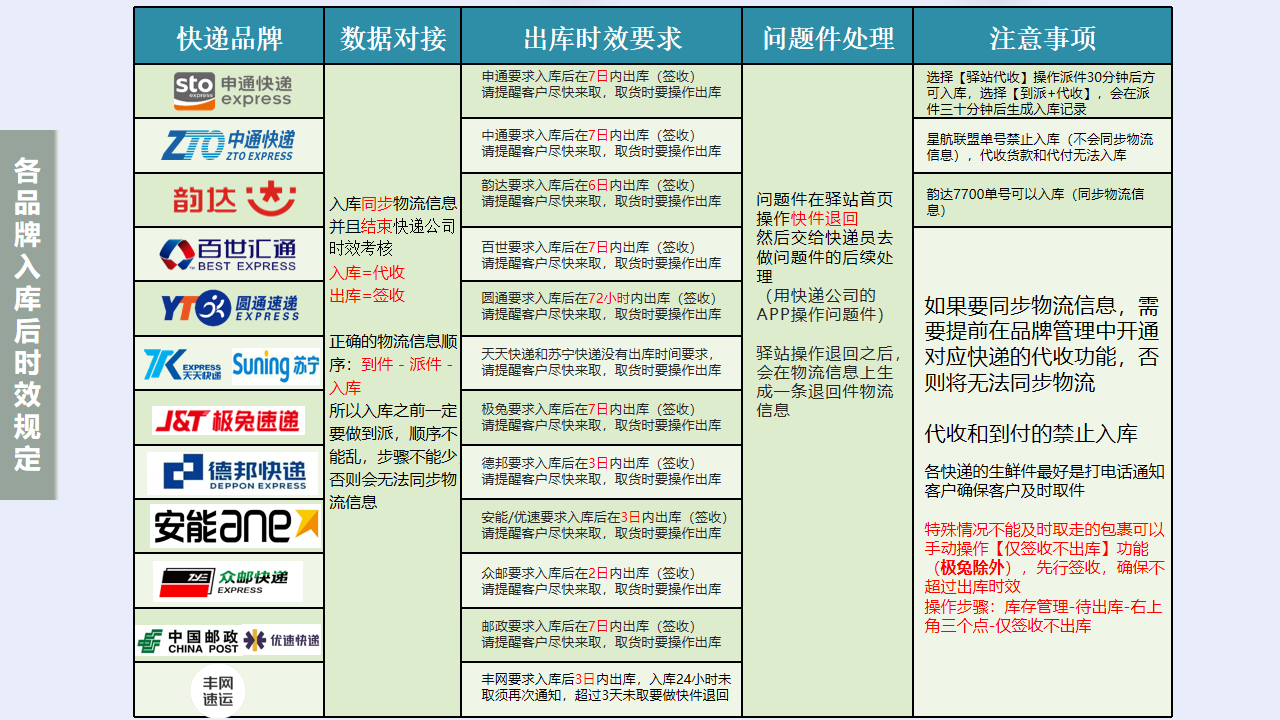Image resolution: width=1280 pixels, height=720 pixels.
Task: Click the 申通要求入库后在7日内出库 cell
Action: point(602,91)
